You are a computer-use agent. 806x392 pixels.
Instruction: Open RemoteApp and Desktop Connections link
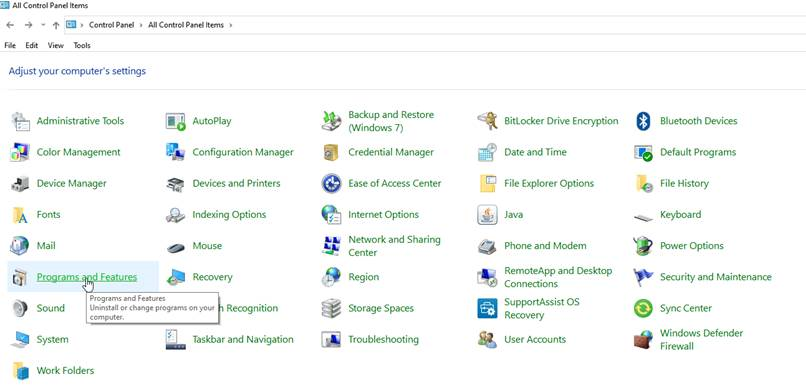[558, 277]
